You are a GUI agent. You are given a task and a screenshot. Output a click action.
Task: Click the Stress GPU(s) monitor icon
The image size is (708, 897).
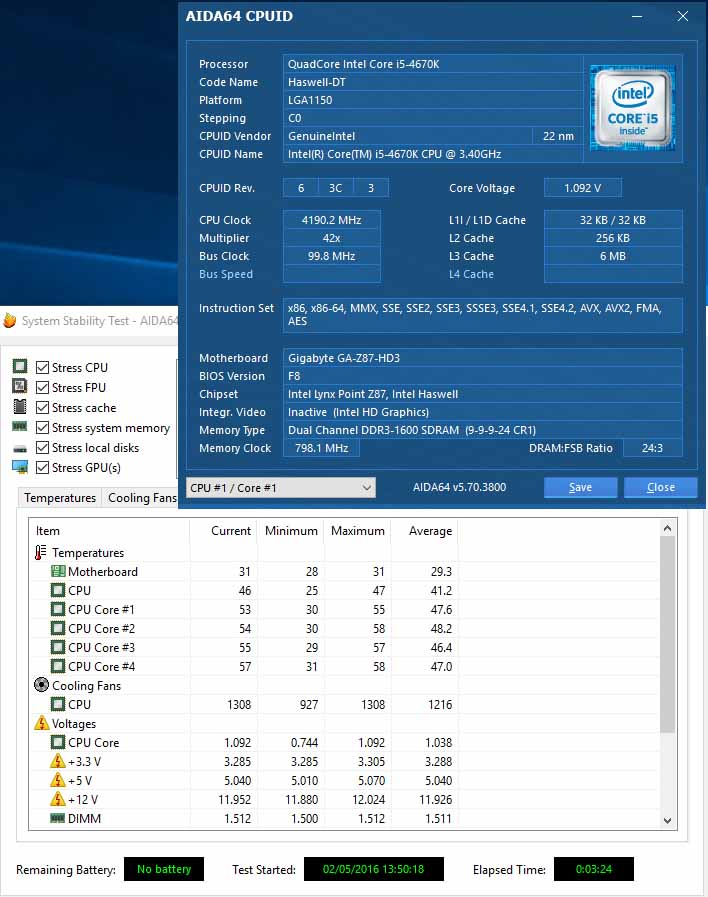pos(20,467)
